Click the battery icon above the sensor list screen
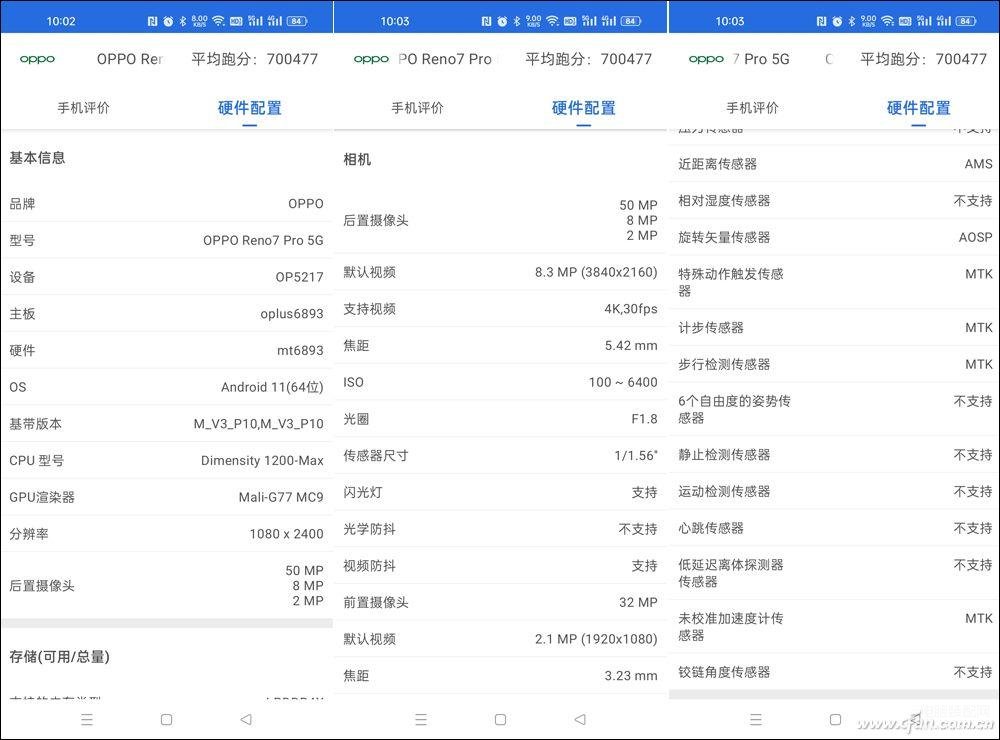Screen dimensions: 1000x740 pos(966,21)
